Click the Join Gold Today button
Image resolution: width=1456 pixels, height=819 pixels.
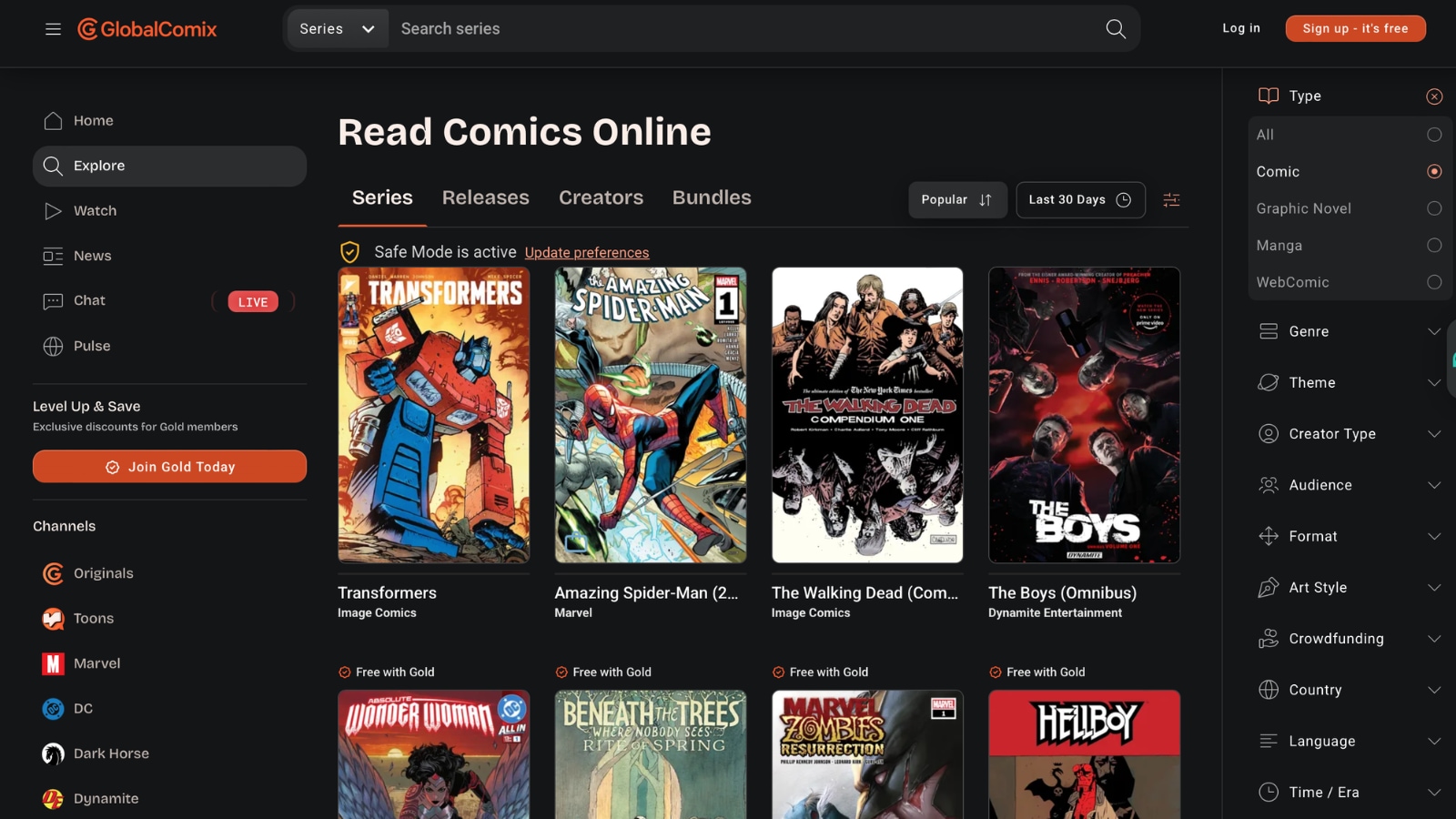169,467
